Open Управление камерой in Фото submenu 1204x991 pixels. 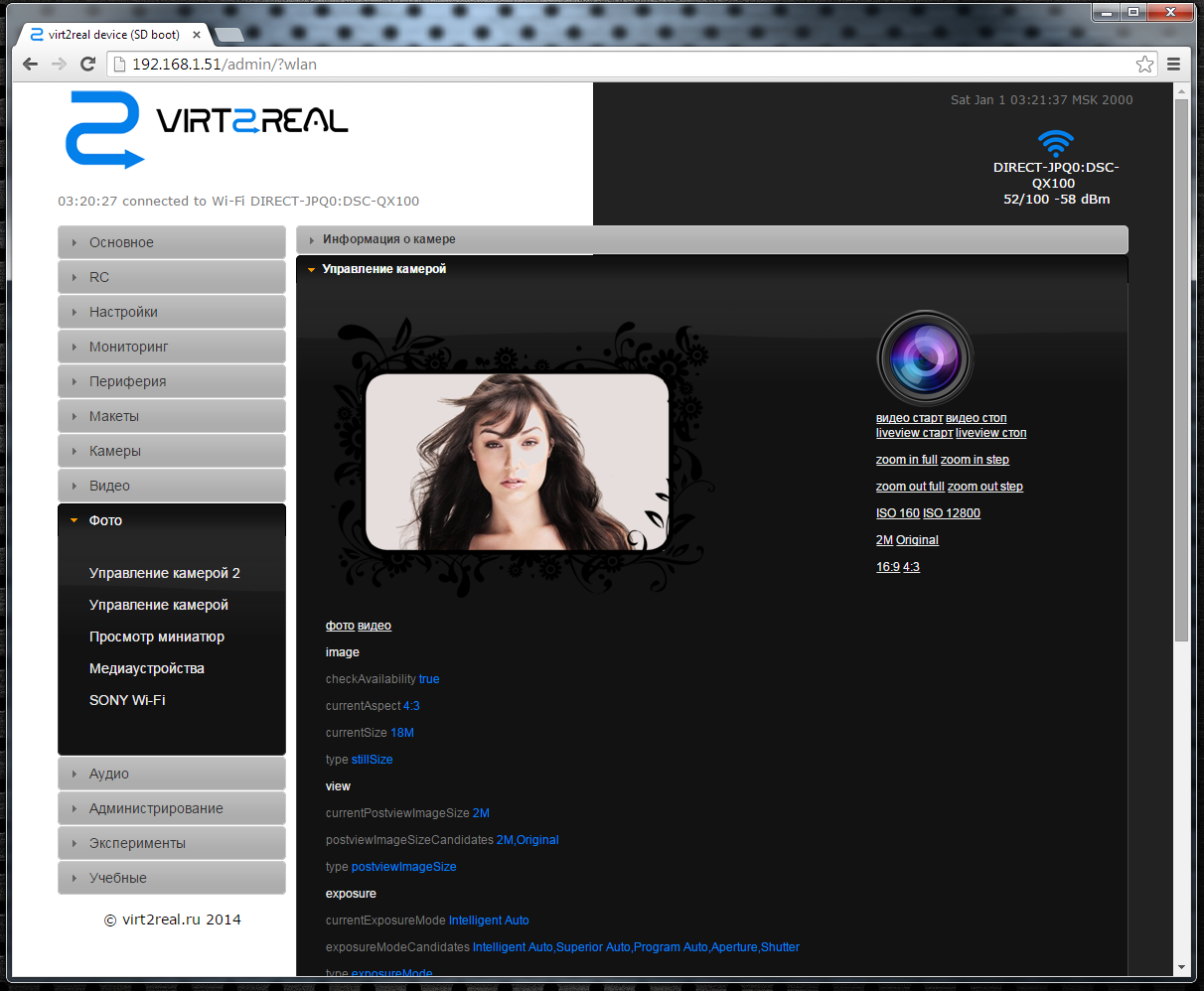159,605
